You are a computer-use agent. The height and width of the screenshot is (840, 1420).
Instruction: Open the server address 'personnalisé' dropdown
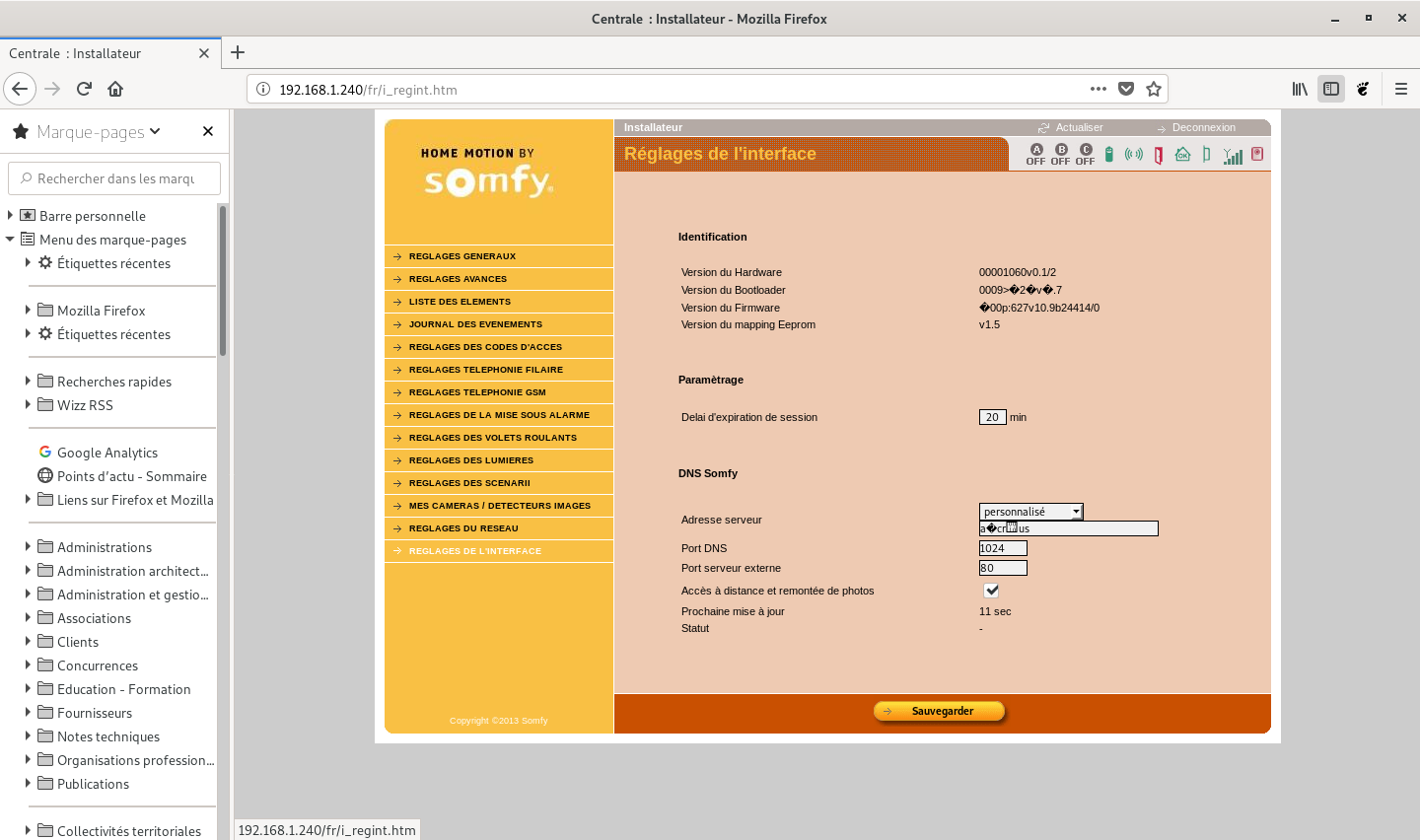[x=1030, y=512]
